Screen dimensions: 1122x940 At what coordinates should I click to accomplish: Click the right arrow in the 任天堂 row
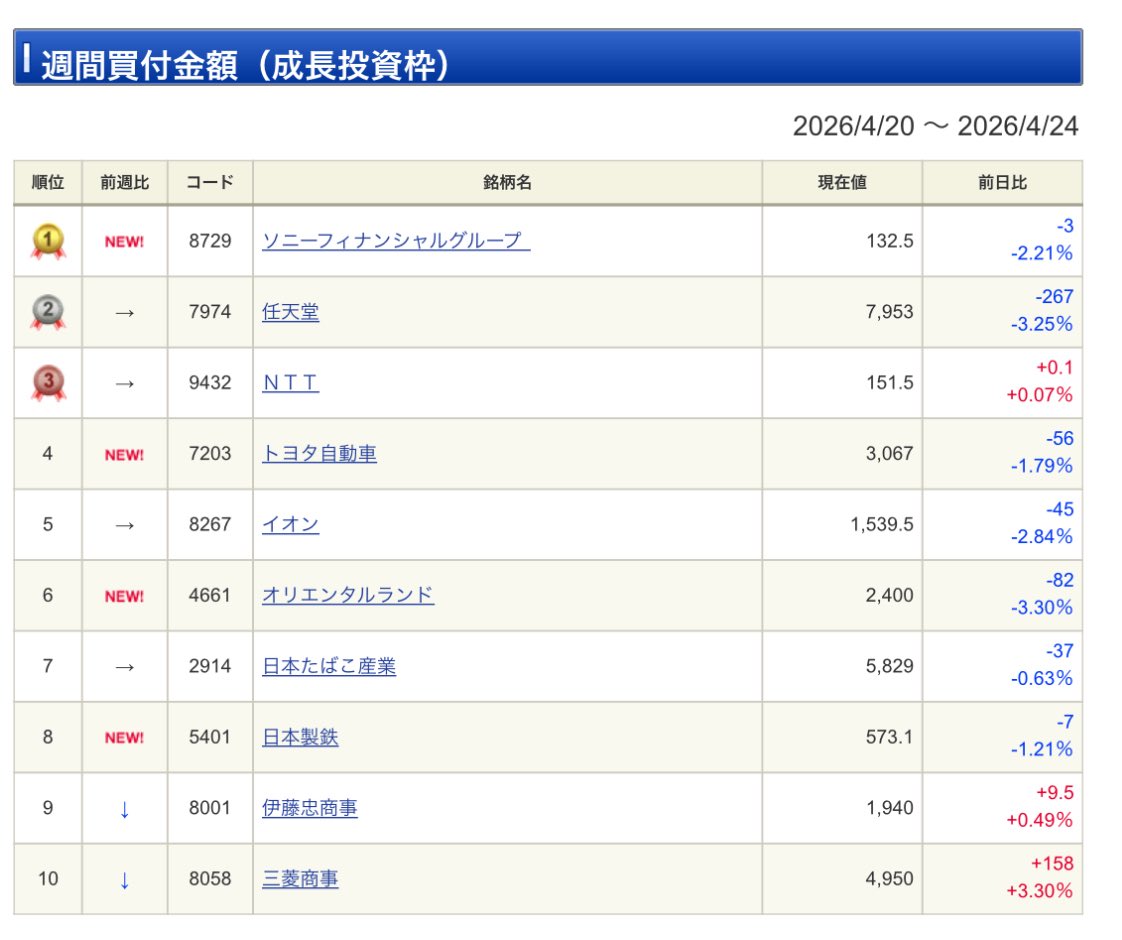pyautogui.click(x=124, y=313)
